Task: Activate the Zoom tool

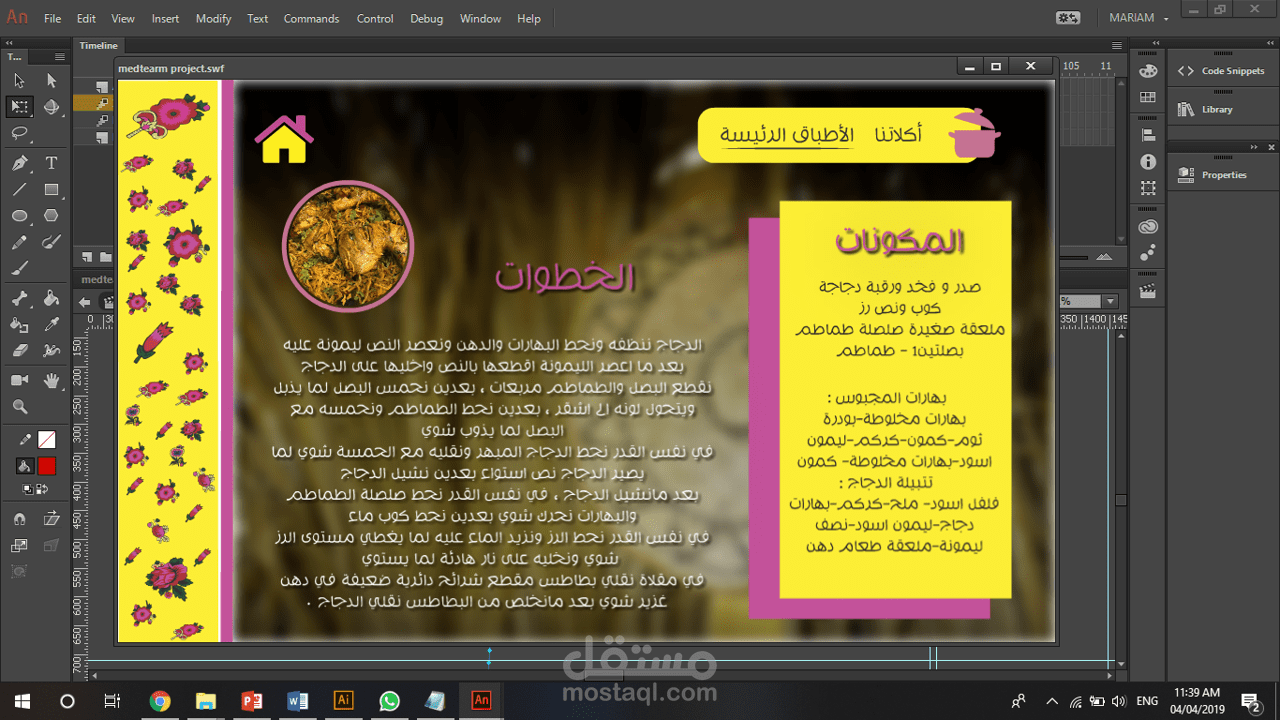Action: [x=19, y=405]
